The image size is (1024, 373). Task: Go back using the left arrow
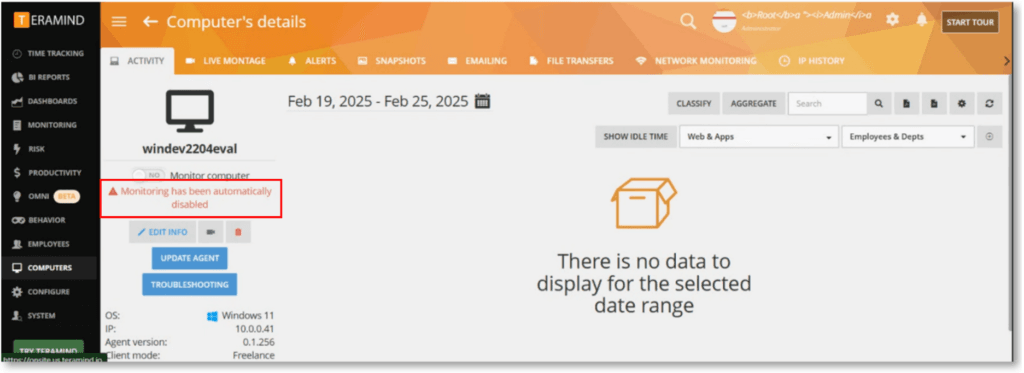[x=150, y=22]
